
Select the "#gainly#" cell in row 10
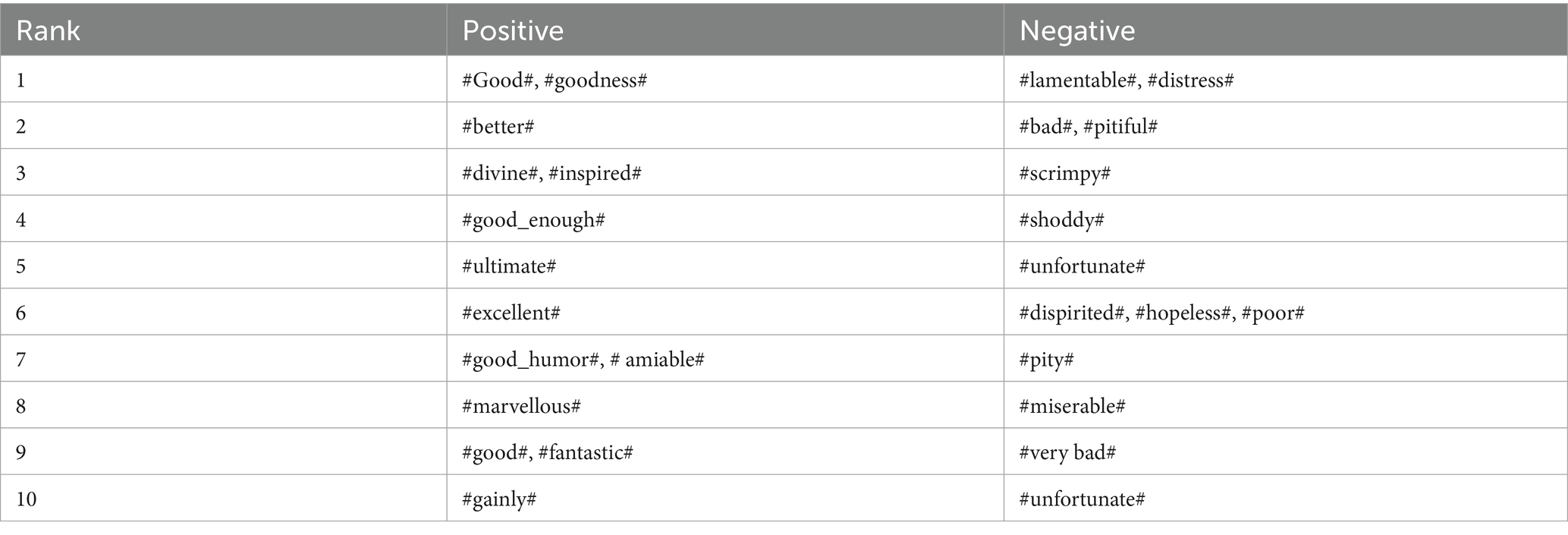click(499, 499)
